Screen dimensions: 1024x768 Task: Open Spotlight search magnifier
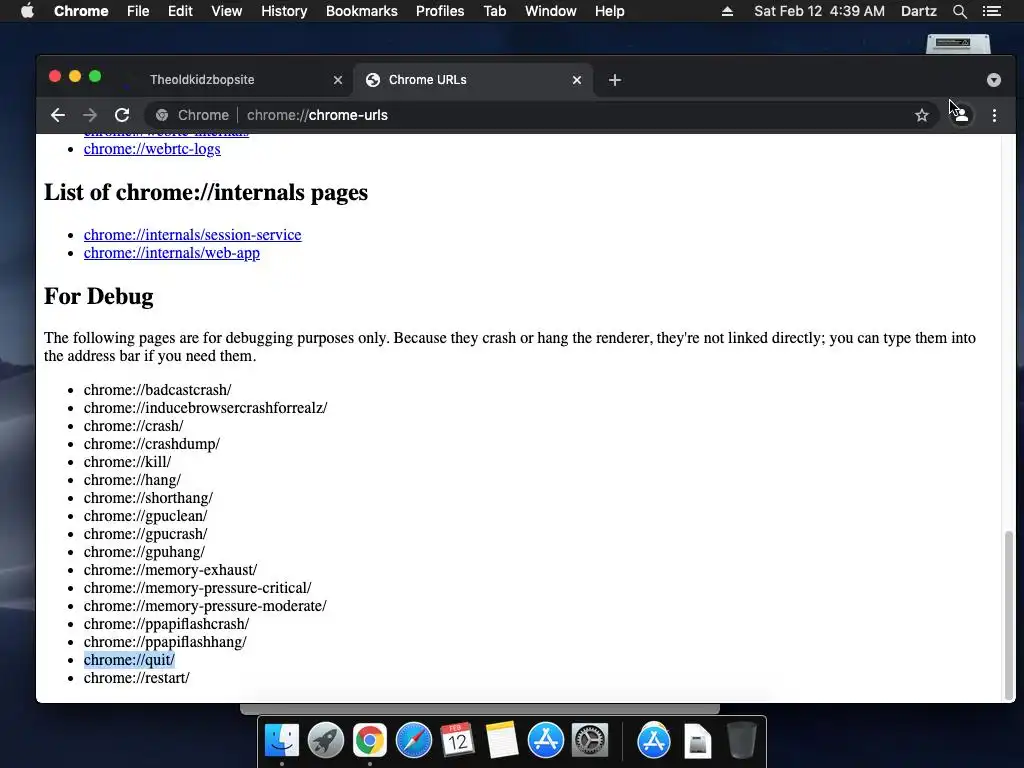click(x=959, y=11)
